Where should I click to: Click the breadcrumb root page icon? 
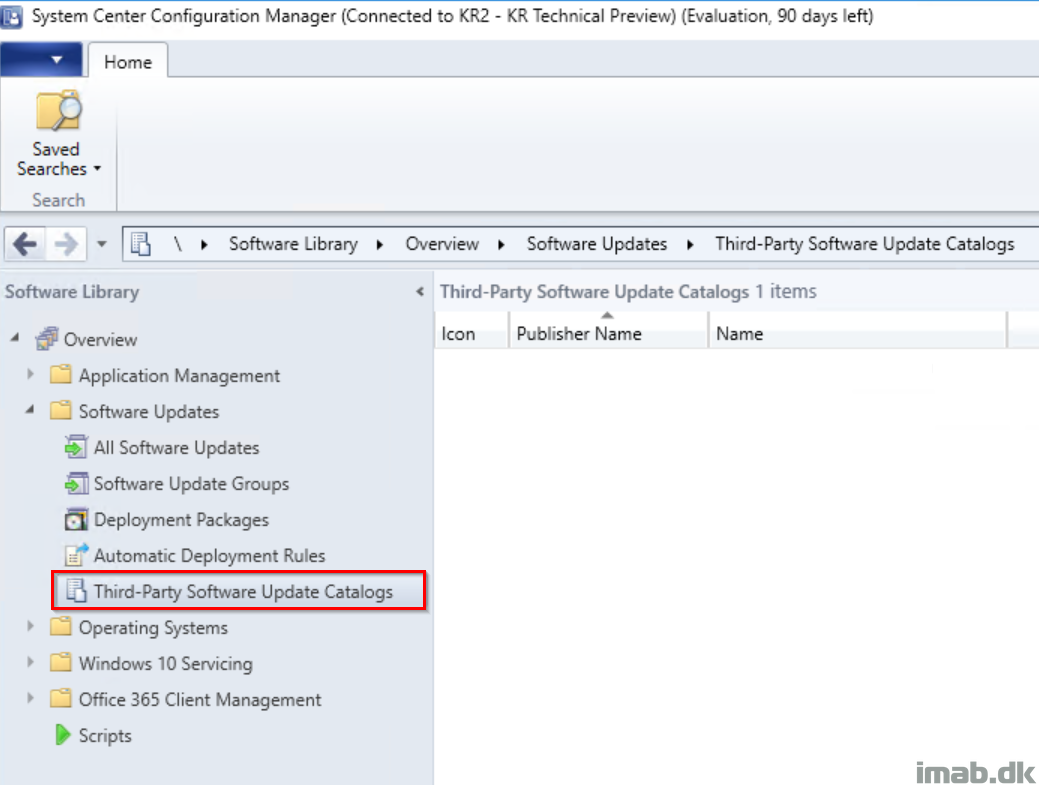[140, 244]
